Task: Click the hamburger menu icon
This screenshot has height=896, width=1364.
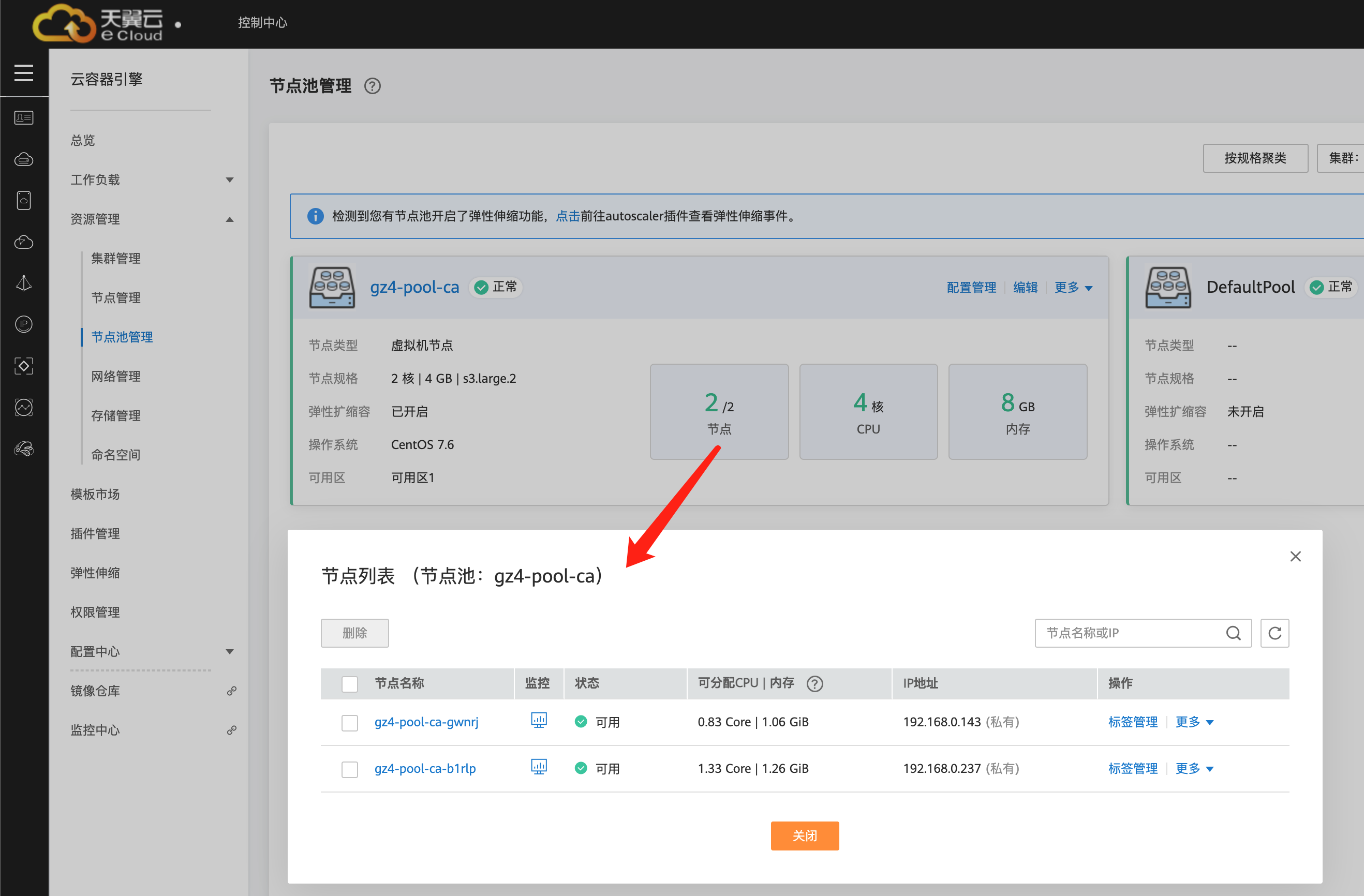Action: (23, 73)
